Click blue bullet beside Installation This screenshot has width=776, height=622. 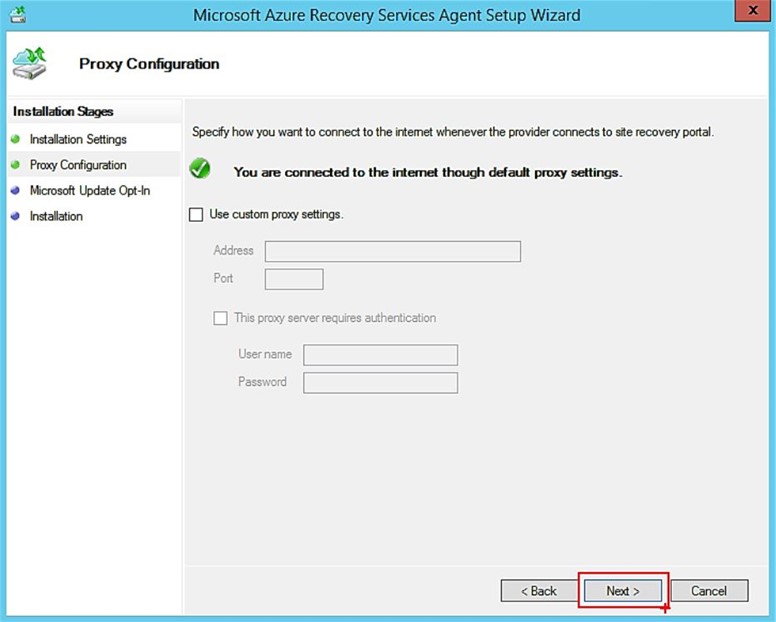[x=15, y=216]
